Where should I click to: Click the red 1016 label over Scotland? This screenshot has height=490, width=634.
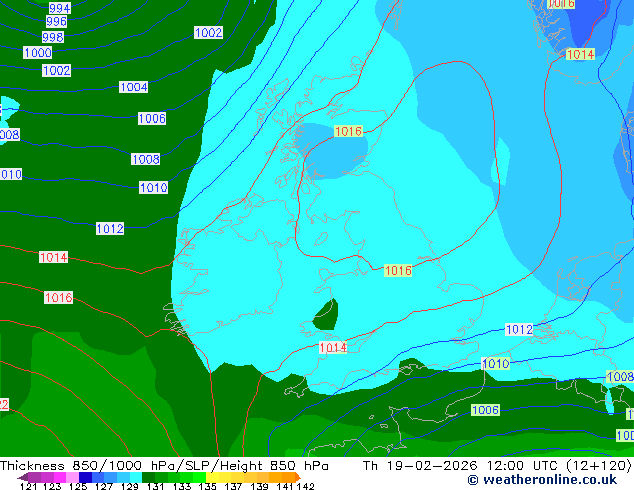pyautogui.click(x=348, y=131)
